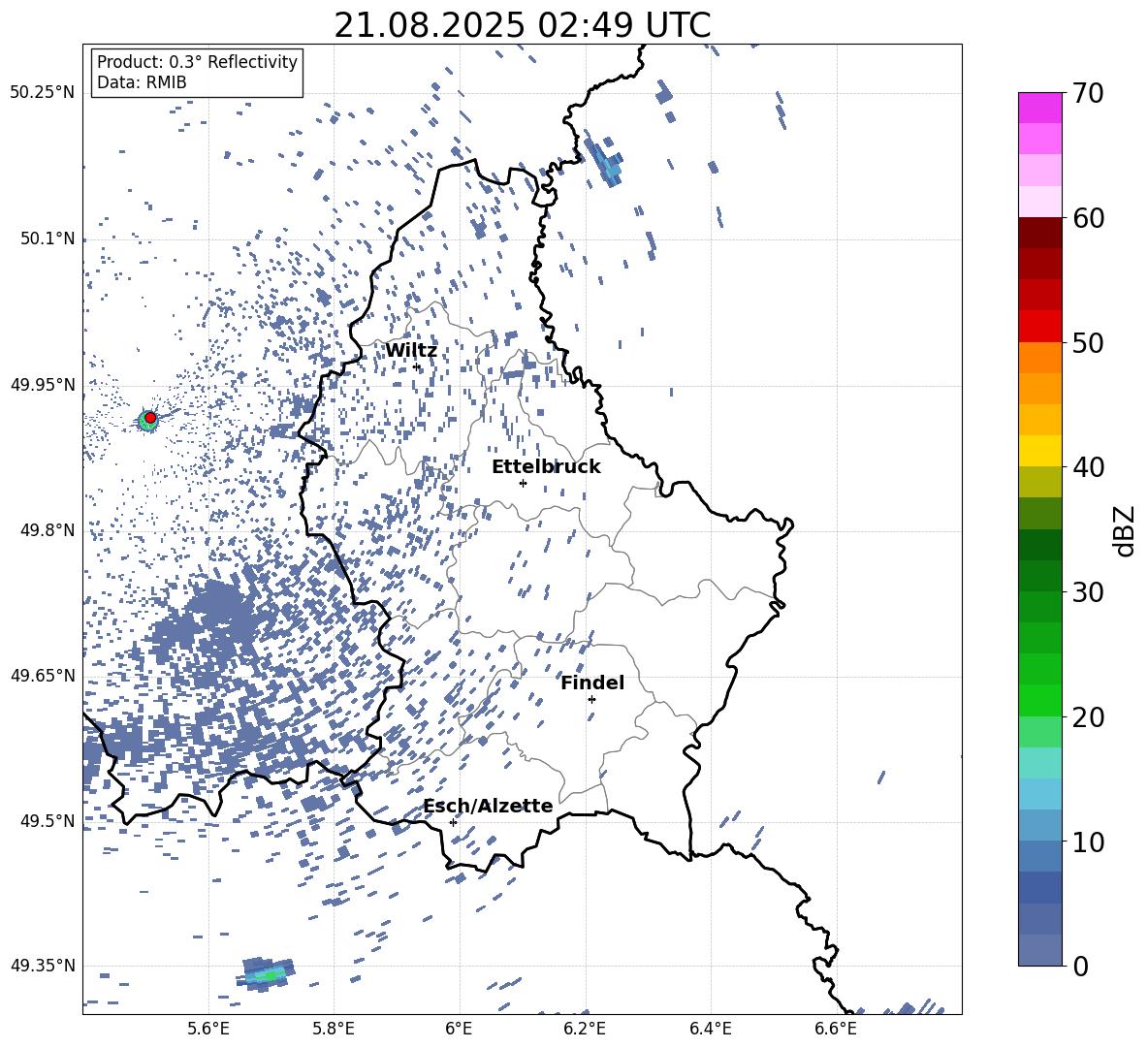
Task: Click the latitude label 50.1°N
Action: pos(48,239)
